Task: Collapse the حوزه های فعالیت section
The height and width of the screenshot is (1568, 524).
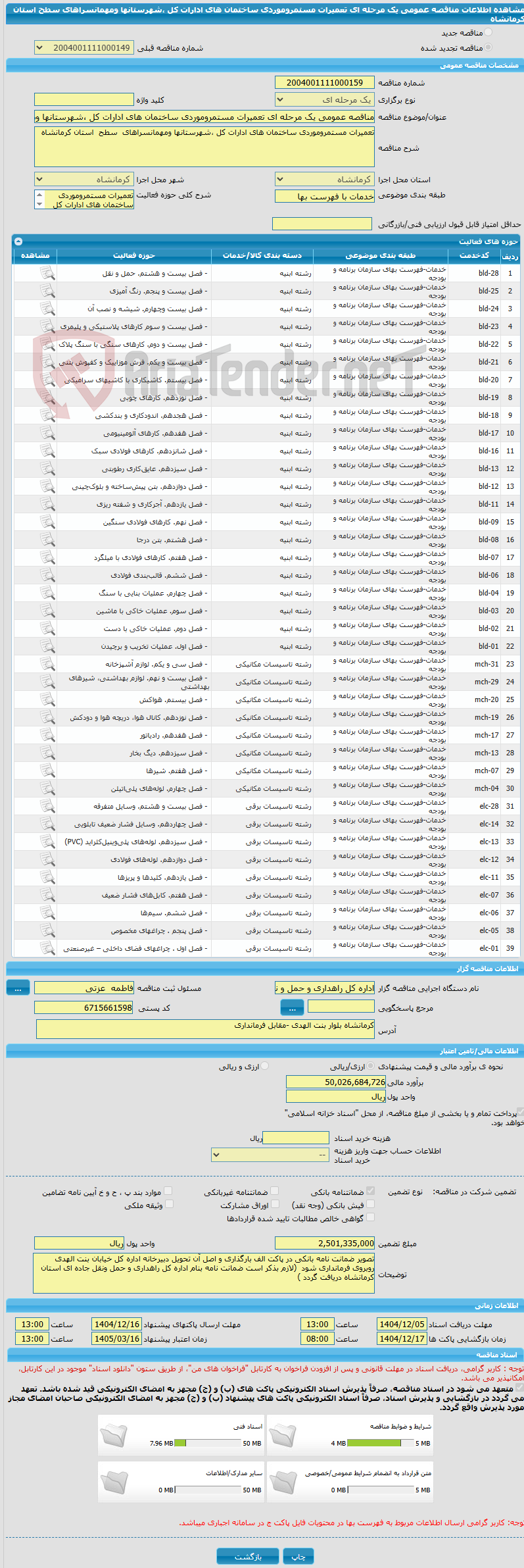Action: [18, 241]
